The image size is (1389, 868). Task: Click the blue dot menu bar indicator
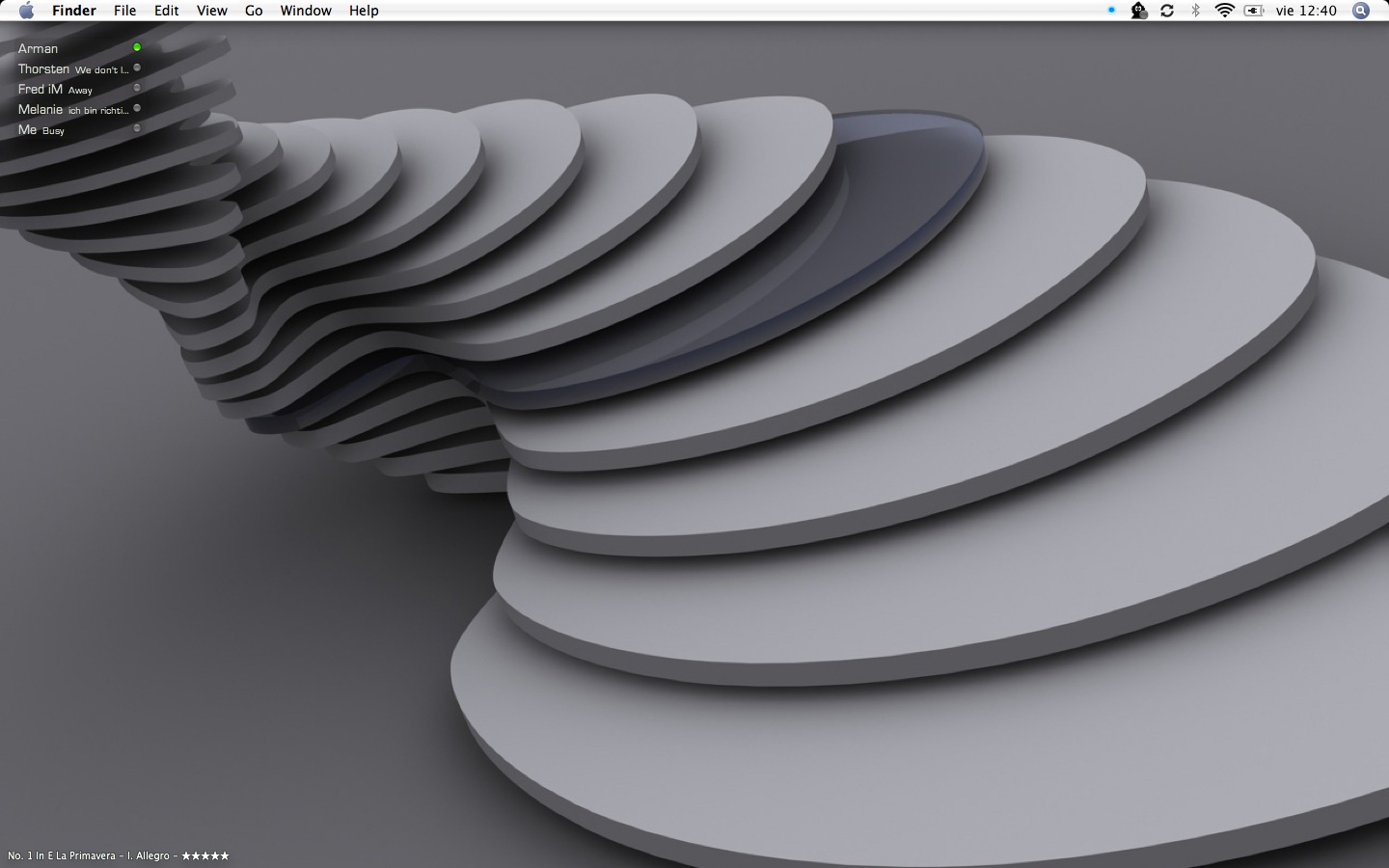1111,11
